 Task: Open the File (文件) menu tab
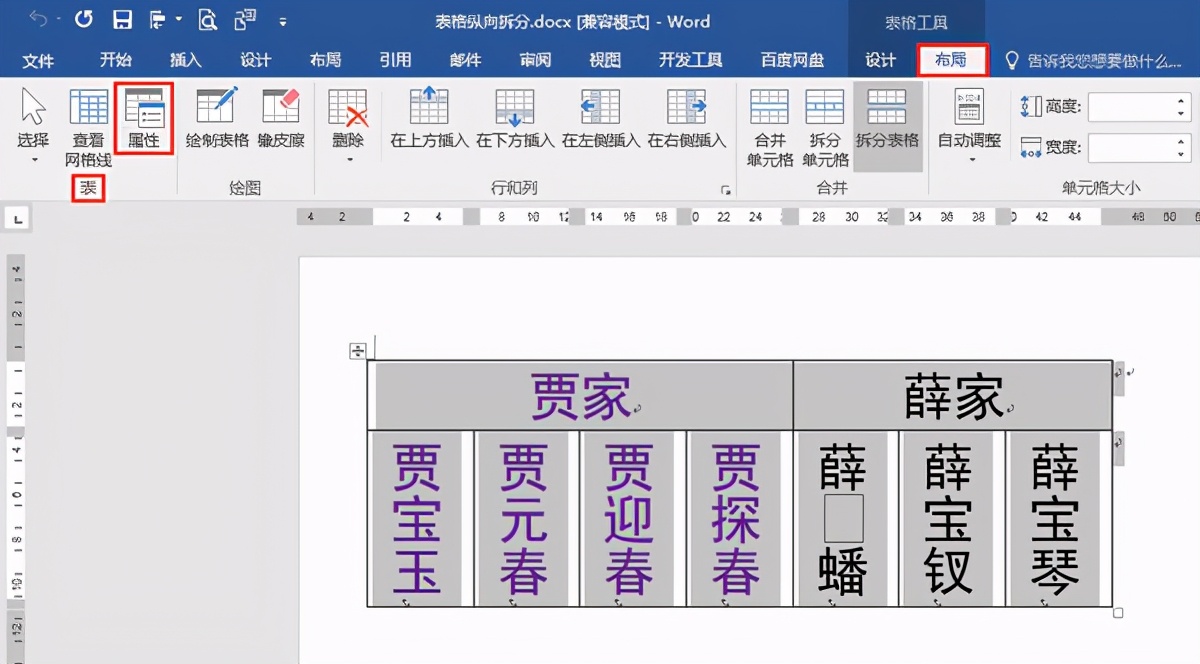coord(38,61)
